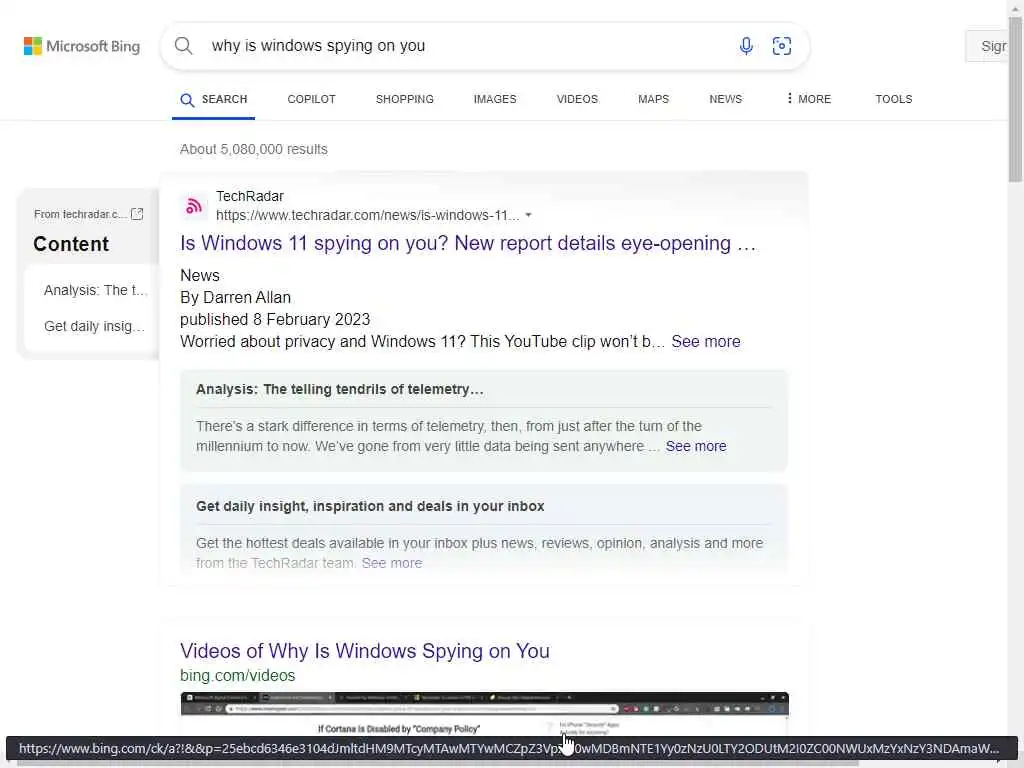This screenshot has width=1024, height=768.
Task: Click heading 'Get daily insight, inspiration and deals'
Action: pyautogui.click(x=370, y=506)
